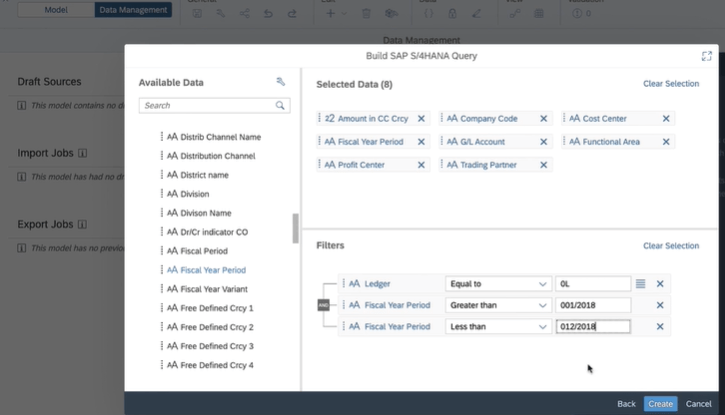Screen dimensions: 725x415
Task: Clear Selection in Selected Data section
Action: coord(670,85)
